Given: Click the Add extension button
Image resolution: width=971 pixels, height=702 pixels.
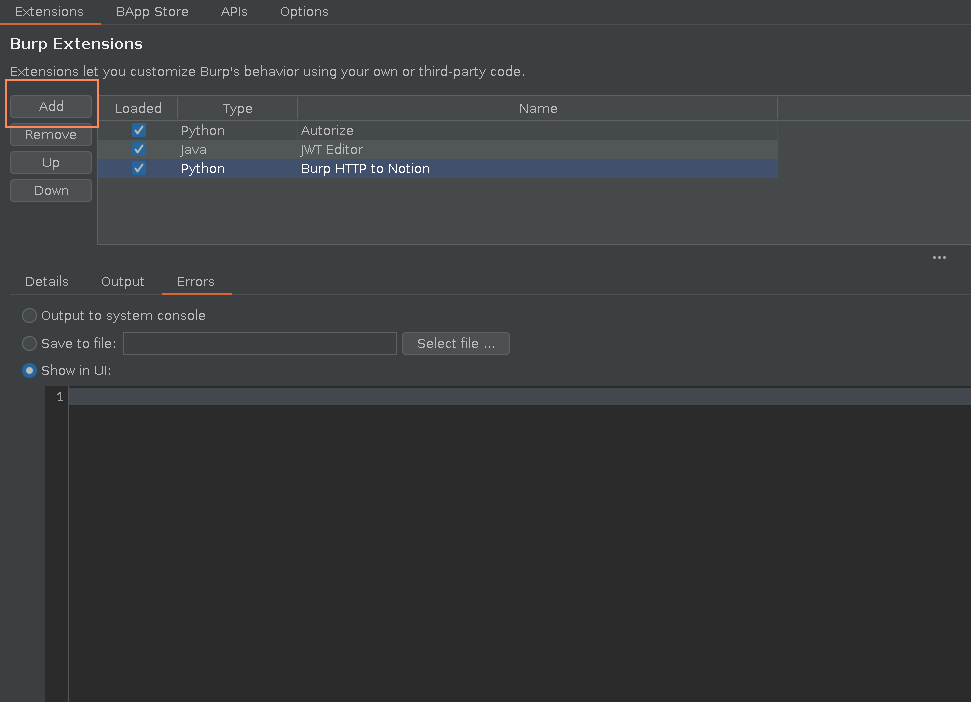Looking at the screenshot, I should (x=51, y=106).
